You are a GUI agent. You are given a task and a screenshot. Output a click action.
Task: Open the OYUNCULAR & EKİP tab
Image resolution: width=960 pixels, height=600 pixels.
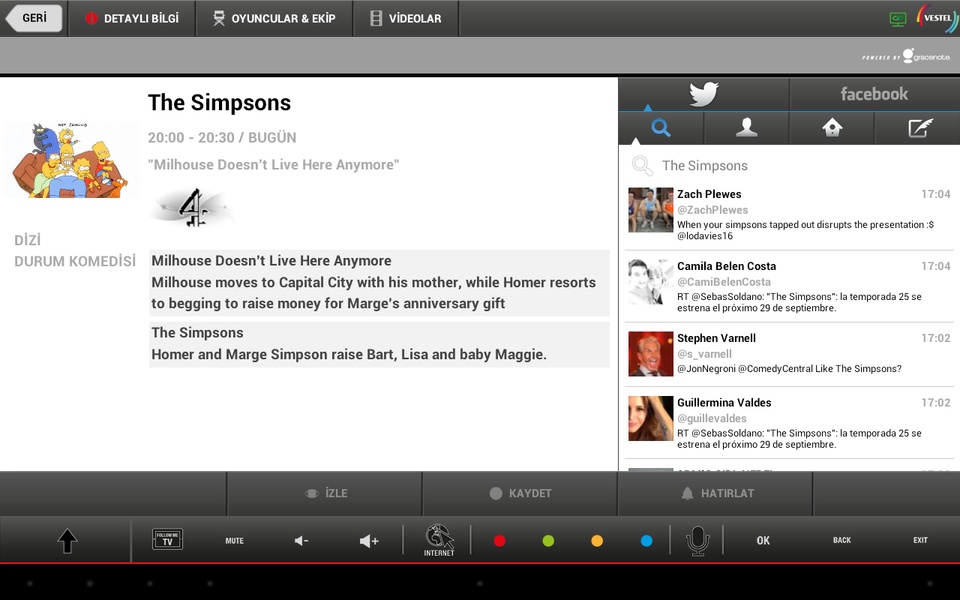click(x=274, y=18)
